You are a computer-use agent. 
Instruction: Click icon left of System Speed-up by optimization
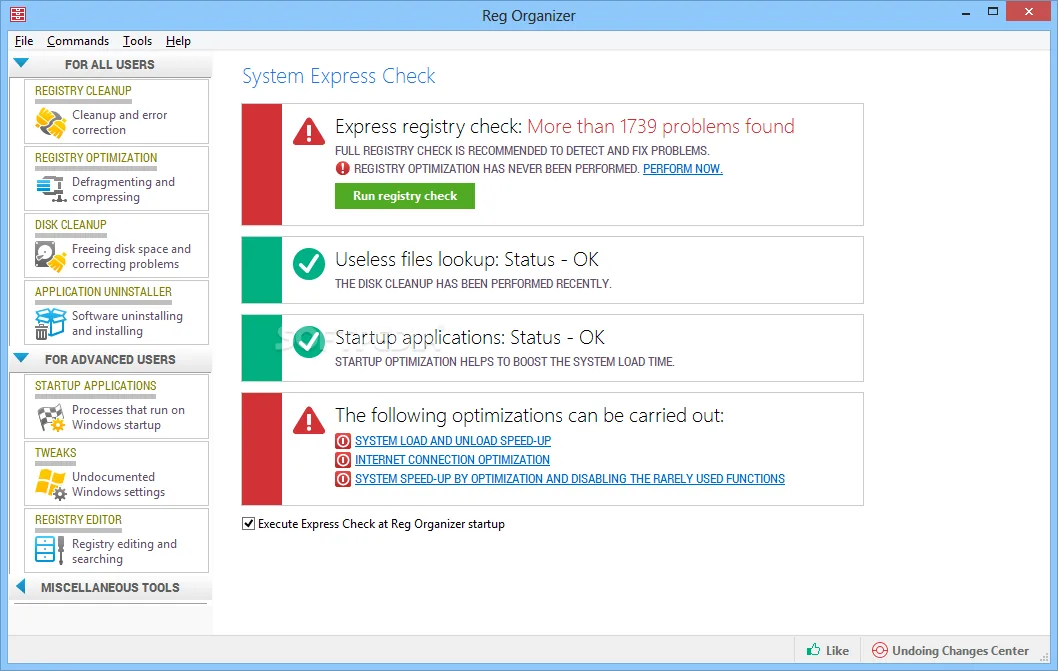click(x=343, y=479)
